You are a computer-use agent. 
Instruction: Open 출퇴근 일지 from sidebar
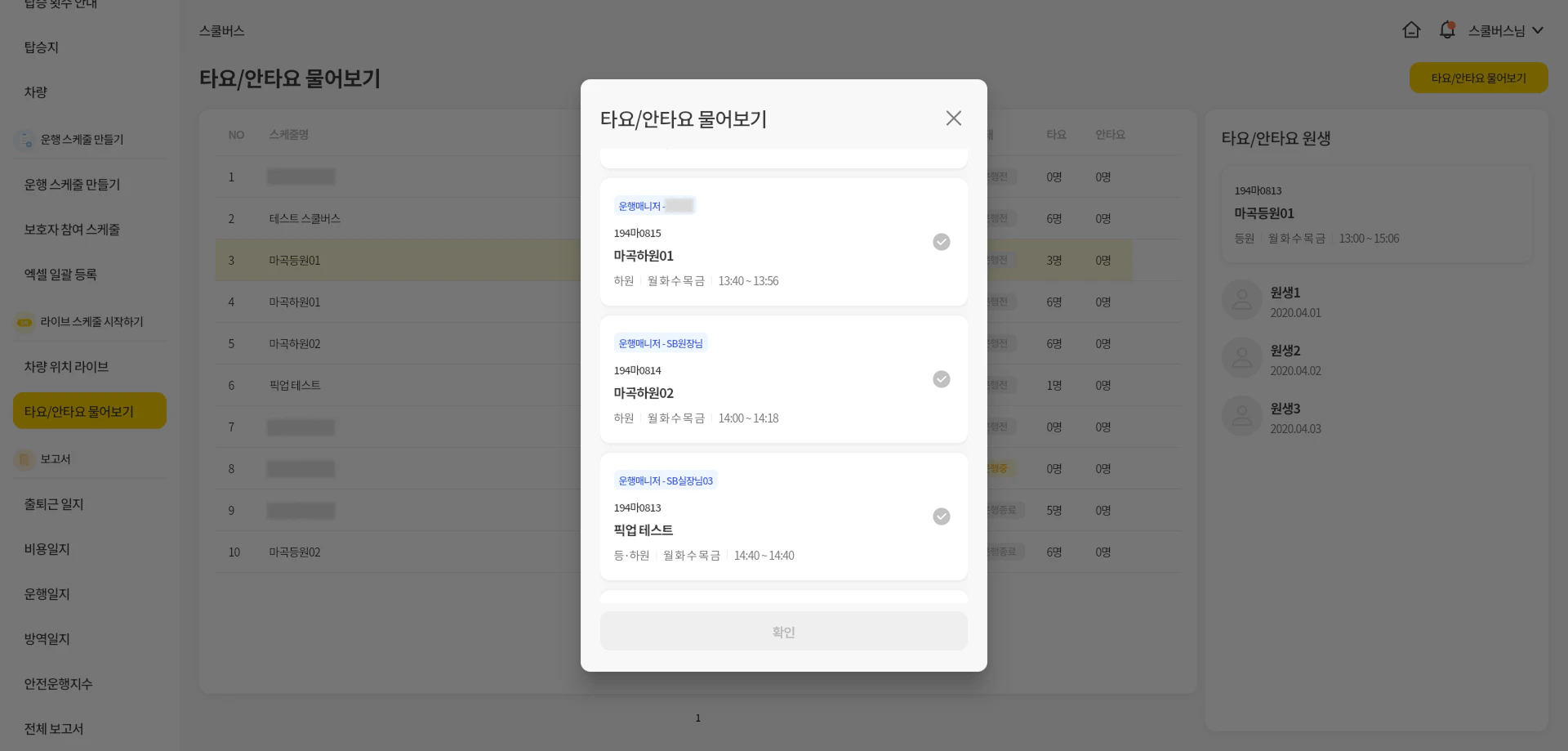pyautogui.click(x=54, y=504)
